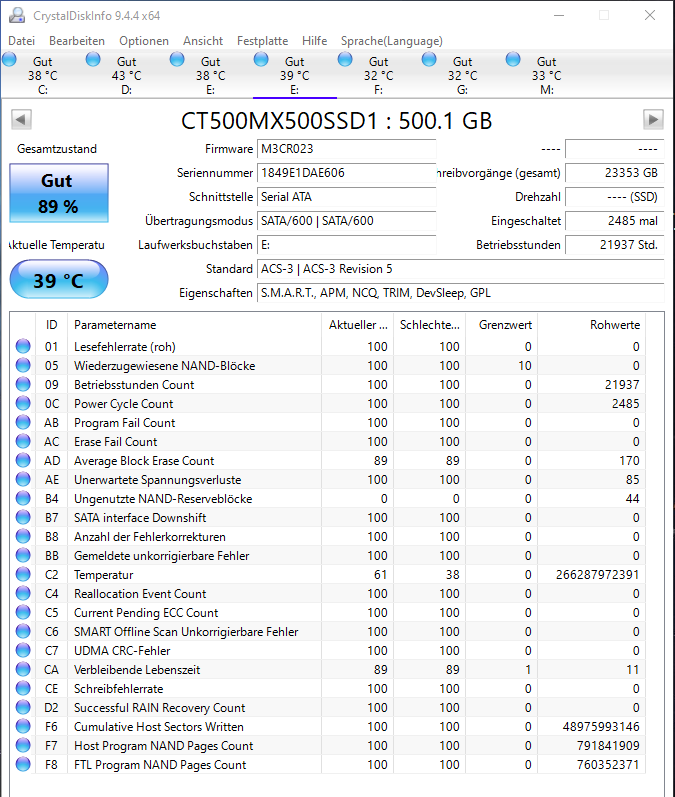Click raw value 266287972391 in Temperatur row
The height and width of the screenshot is (797, 675).
[x=597, y=574]
